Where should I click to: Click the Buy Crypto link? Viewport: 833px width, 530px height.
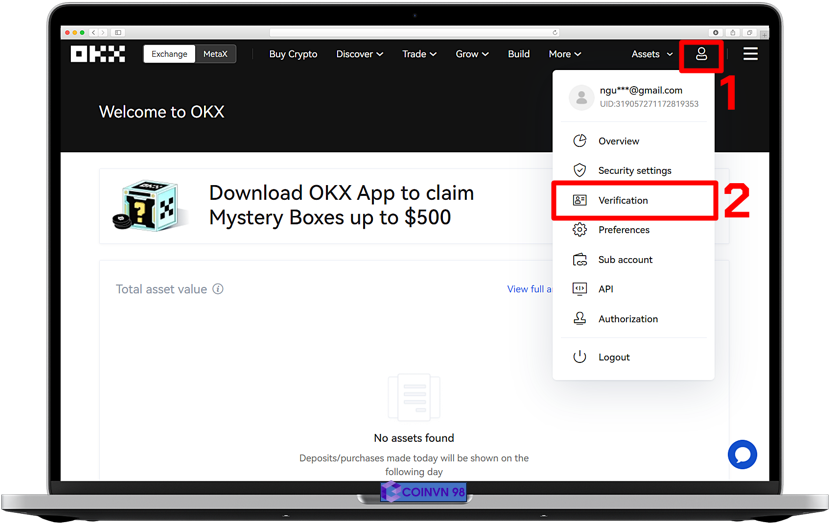click(x=293, y=54)
